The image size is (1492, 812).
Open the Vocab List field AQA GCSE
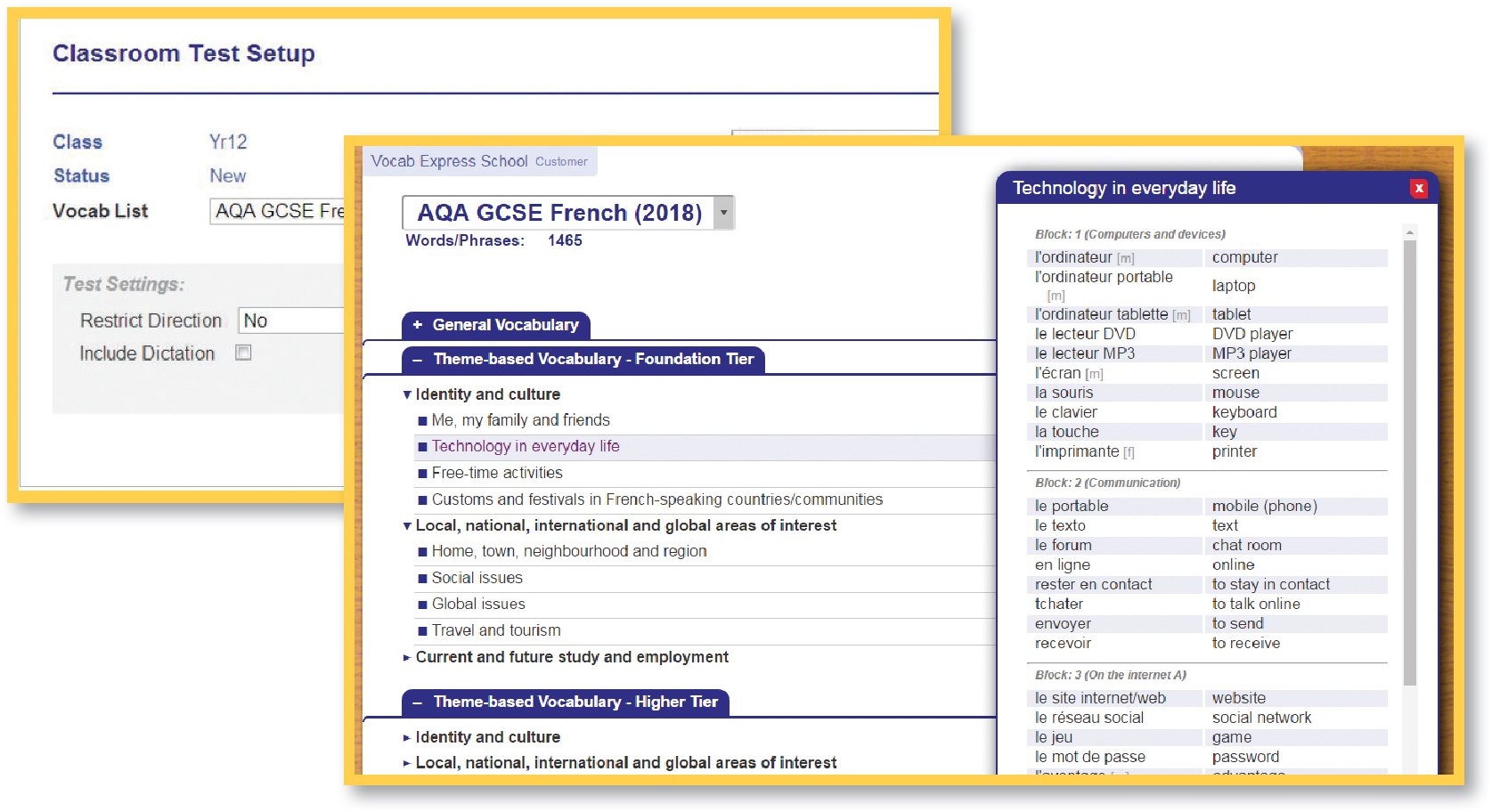coord(277,211)
